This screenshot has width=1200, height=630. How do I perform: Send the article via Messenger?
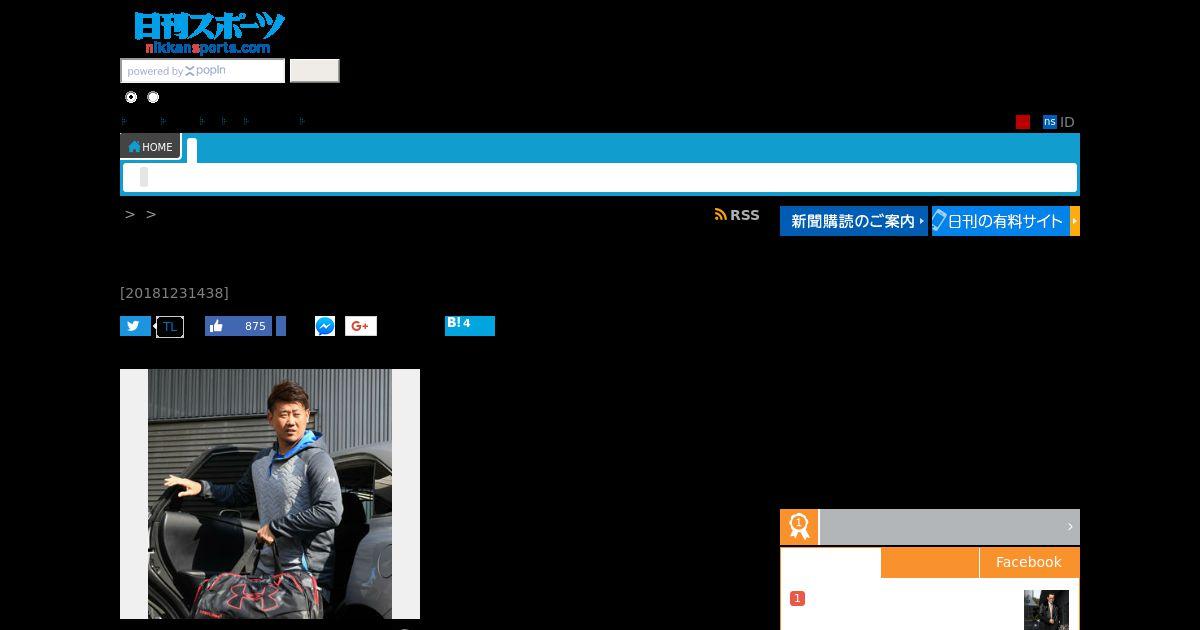pos(325,326)
